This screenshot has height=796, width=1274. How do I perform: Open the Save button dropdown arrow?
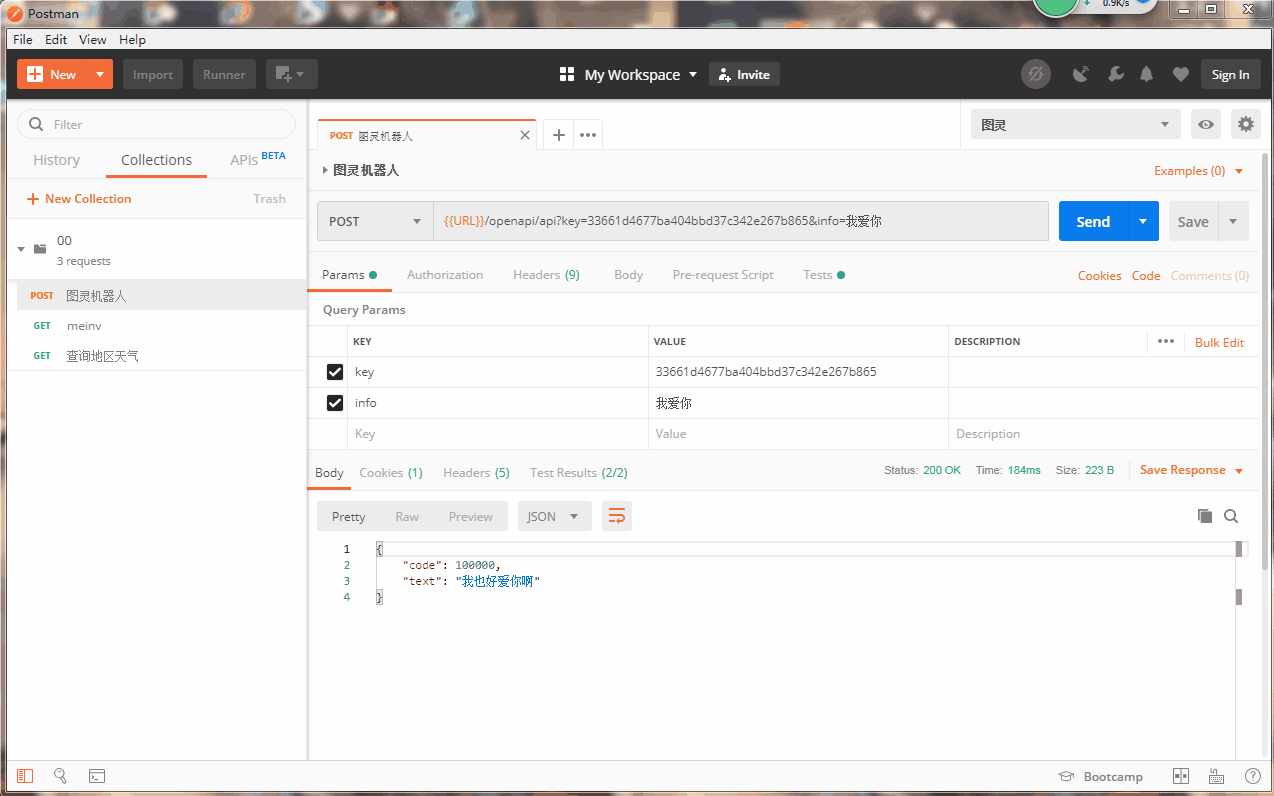[1233, 221]
